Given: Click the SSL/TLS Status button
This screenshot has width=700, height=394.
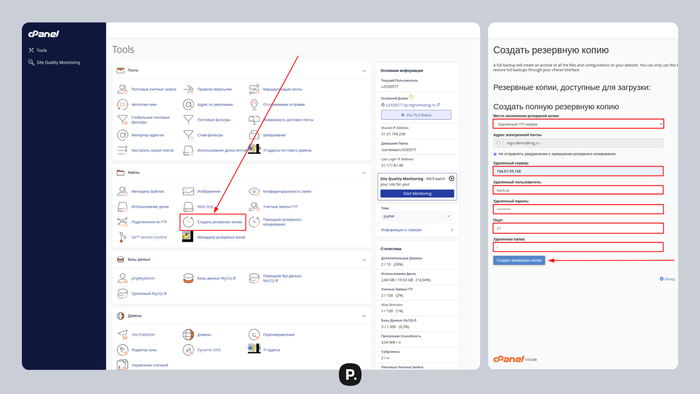Looking at the screenshot, I should pyautogui.click(x=416, y=115).
